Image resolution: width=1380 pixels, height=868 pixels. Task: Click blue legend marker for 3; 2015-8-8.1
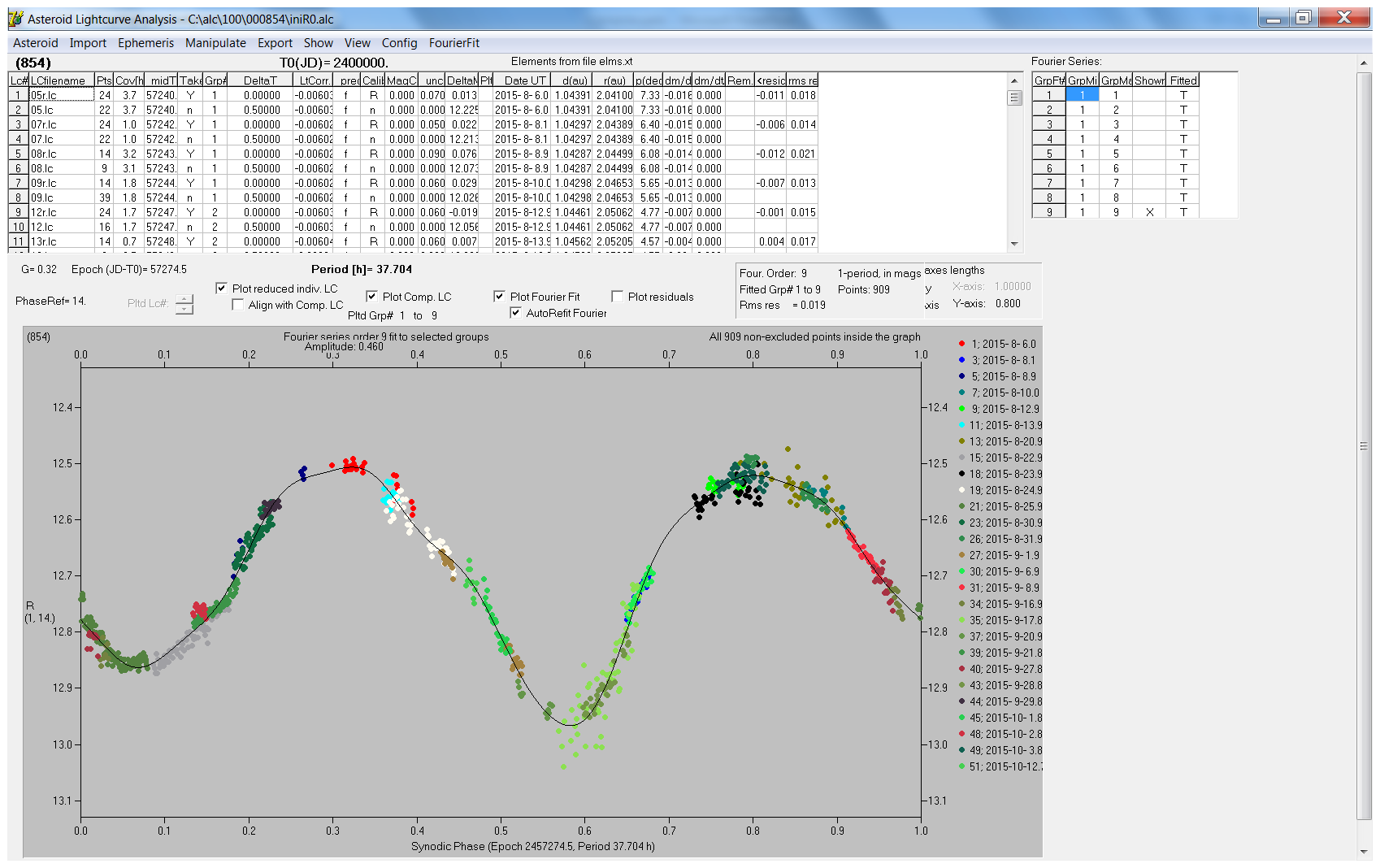[x=961, y=360]
